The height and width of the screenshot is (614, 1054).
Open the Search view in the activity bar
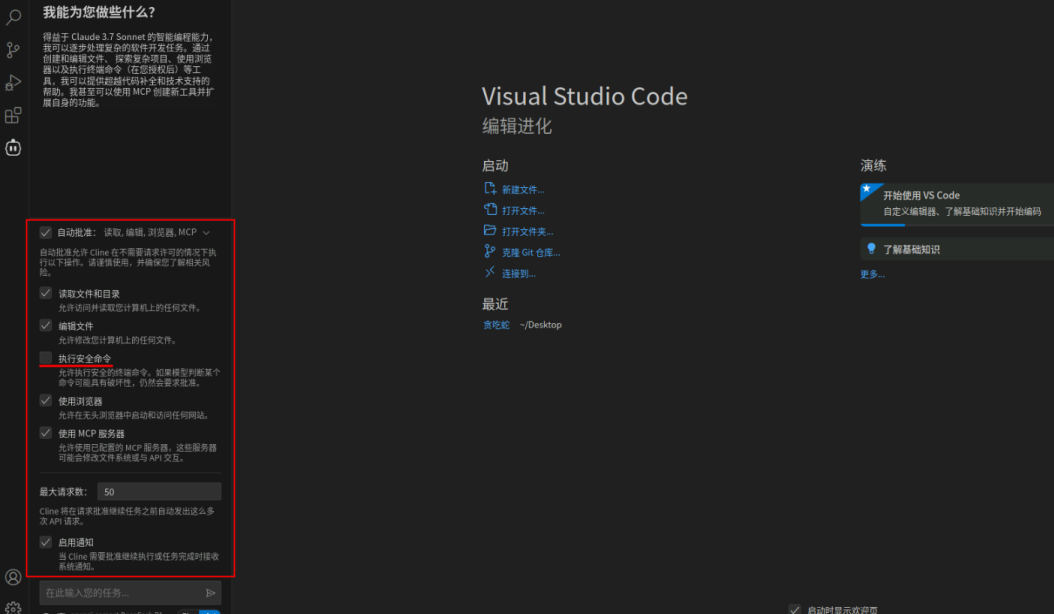point(12,16)
